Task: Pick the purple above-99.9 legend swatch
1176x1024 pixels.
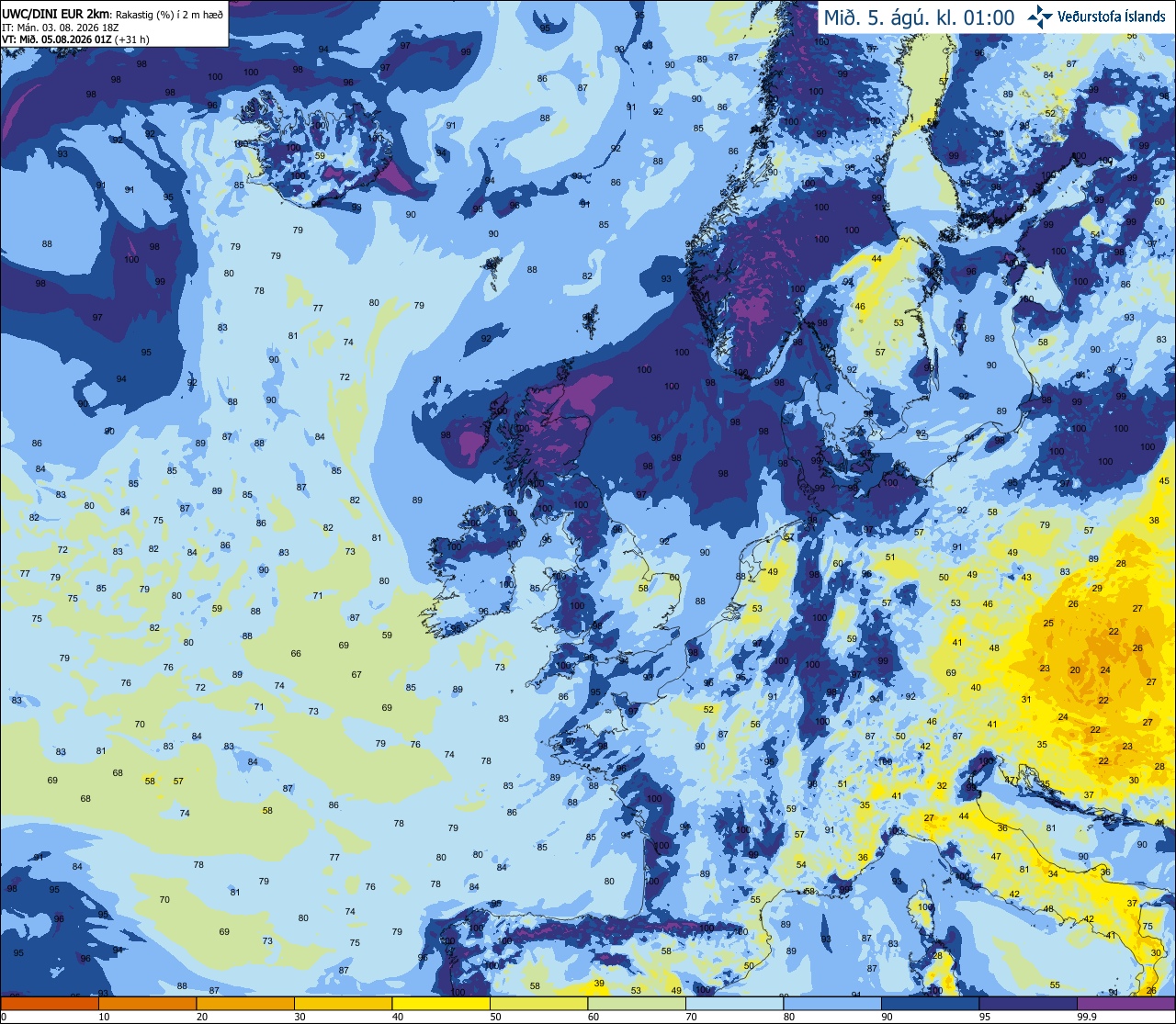Action: pyautogui.click(x=1125, y=1003)
